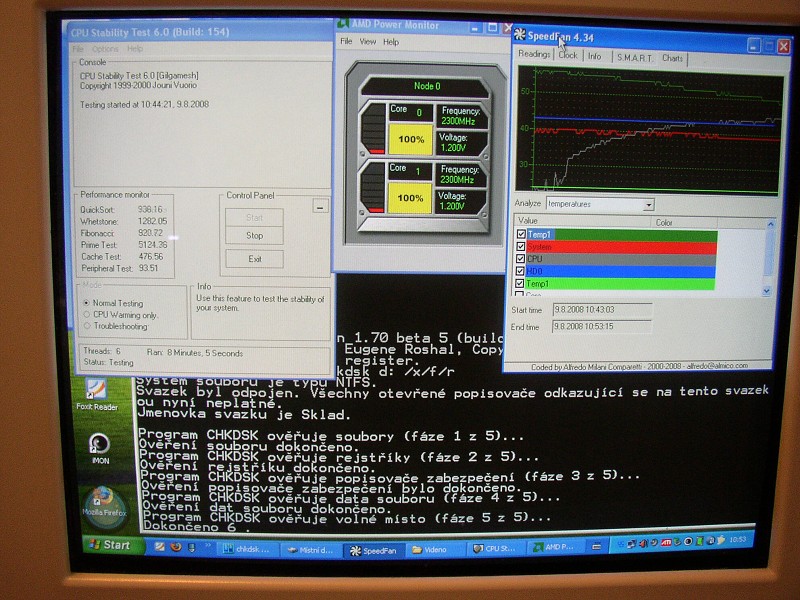
Task: Open View menu in AMD Power Monitor
Action: (x=367, y=42)
